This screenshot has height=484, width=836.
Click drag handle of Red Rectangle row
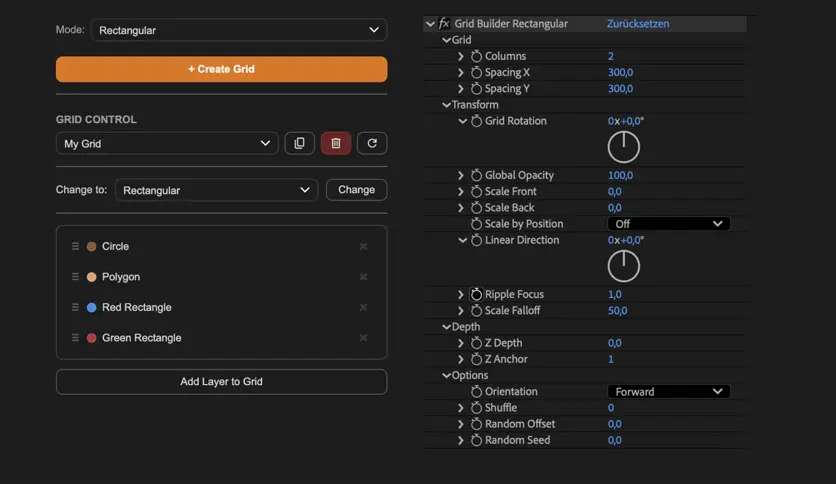click(x=75, y=308)
